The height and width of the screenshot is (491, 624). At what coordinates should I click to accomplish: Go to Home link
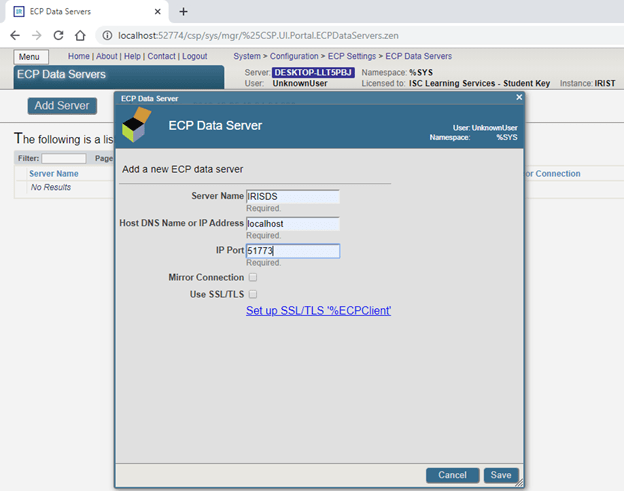(78, 56)
